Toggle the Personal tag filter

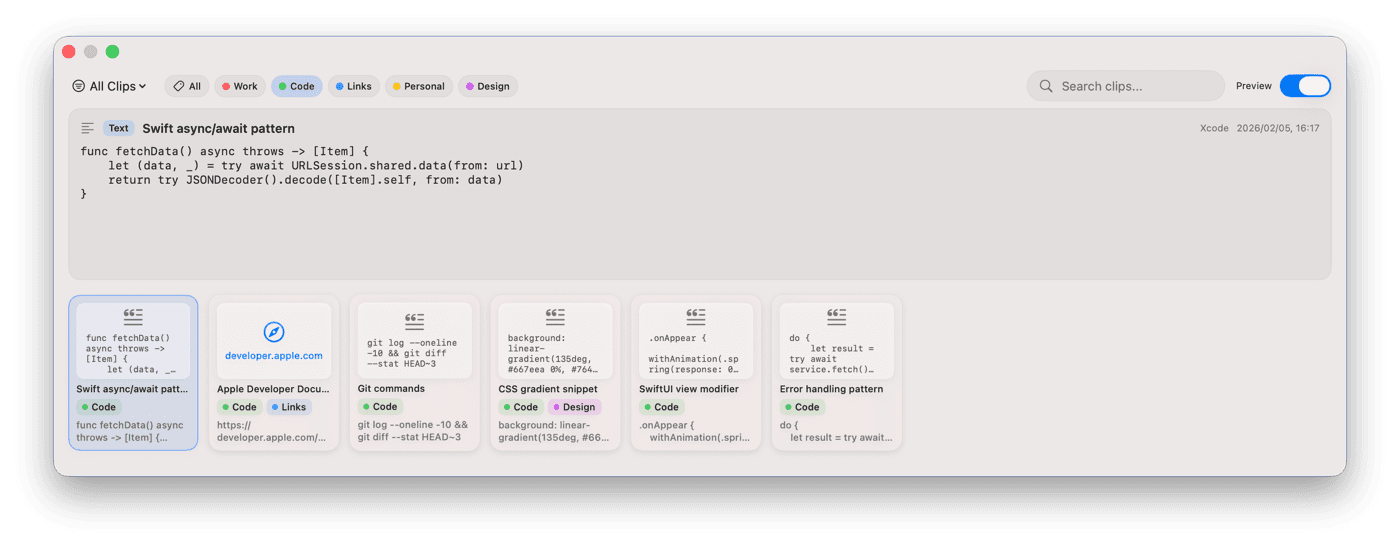click(418, 86)
